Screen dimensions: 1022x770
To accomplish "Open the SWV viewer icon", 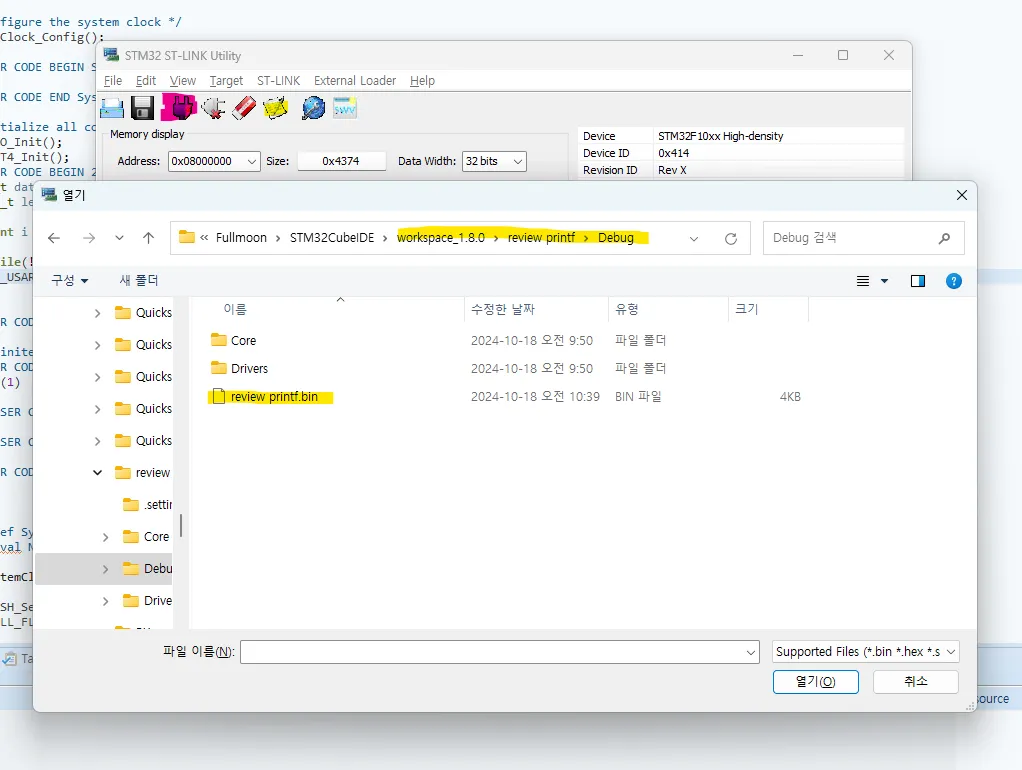I will [345, 108].
